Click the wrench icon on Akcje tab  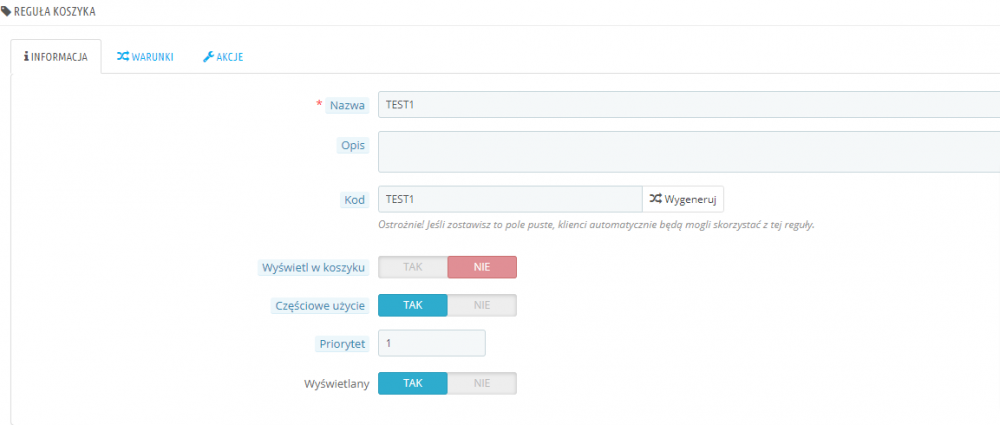click(209, 57)
